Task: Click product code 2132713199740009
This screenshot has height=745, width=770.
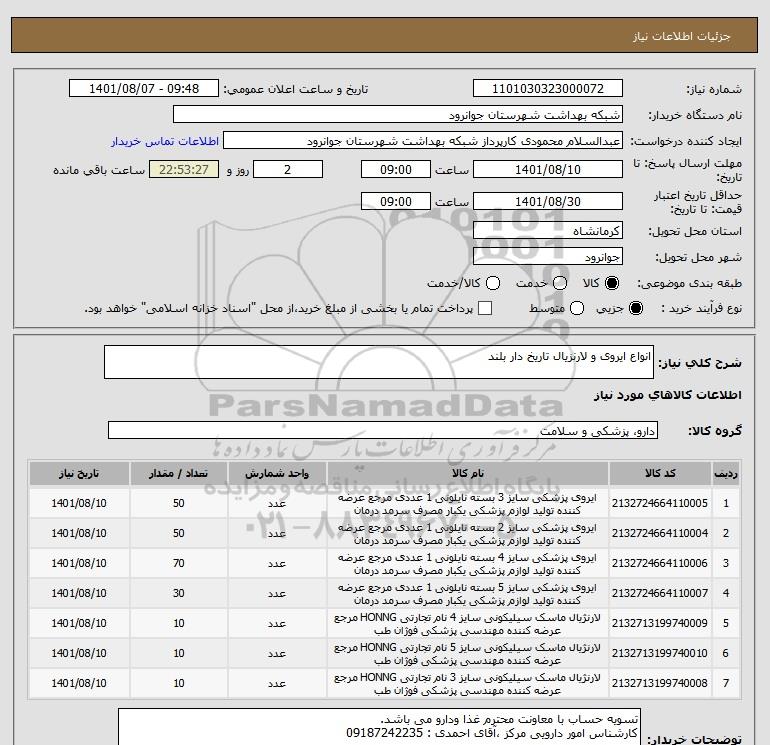Action: [x=660, y=623]
